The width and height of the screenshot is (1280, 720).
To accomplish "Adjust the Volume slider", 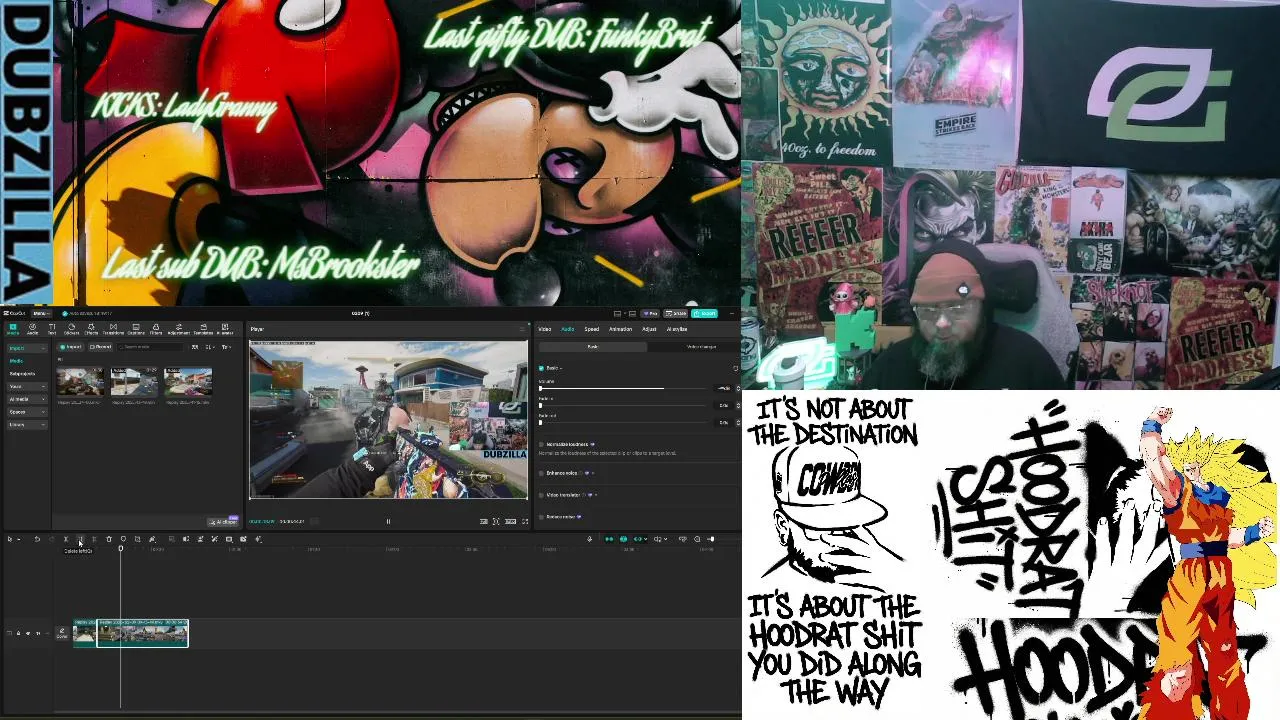I will click(x=623, y=388).
